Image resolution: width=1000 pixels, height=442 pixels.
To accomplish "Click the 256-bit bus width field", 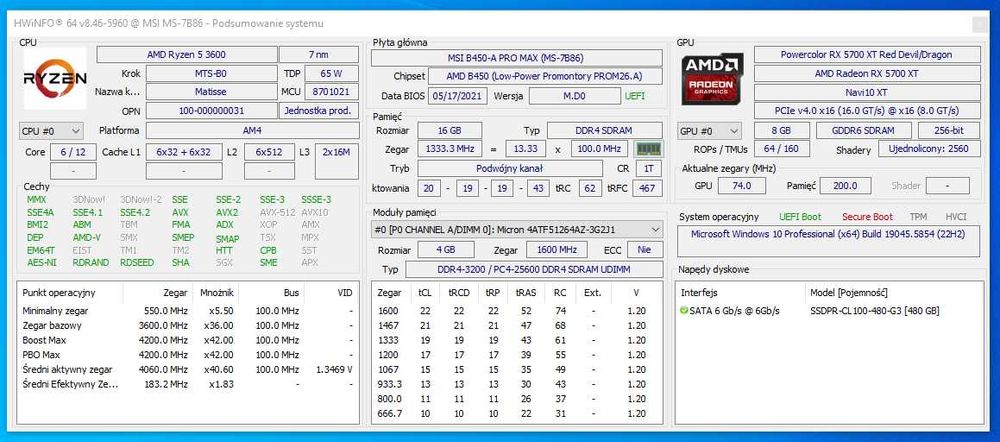I will [x=949, y=130].
